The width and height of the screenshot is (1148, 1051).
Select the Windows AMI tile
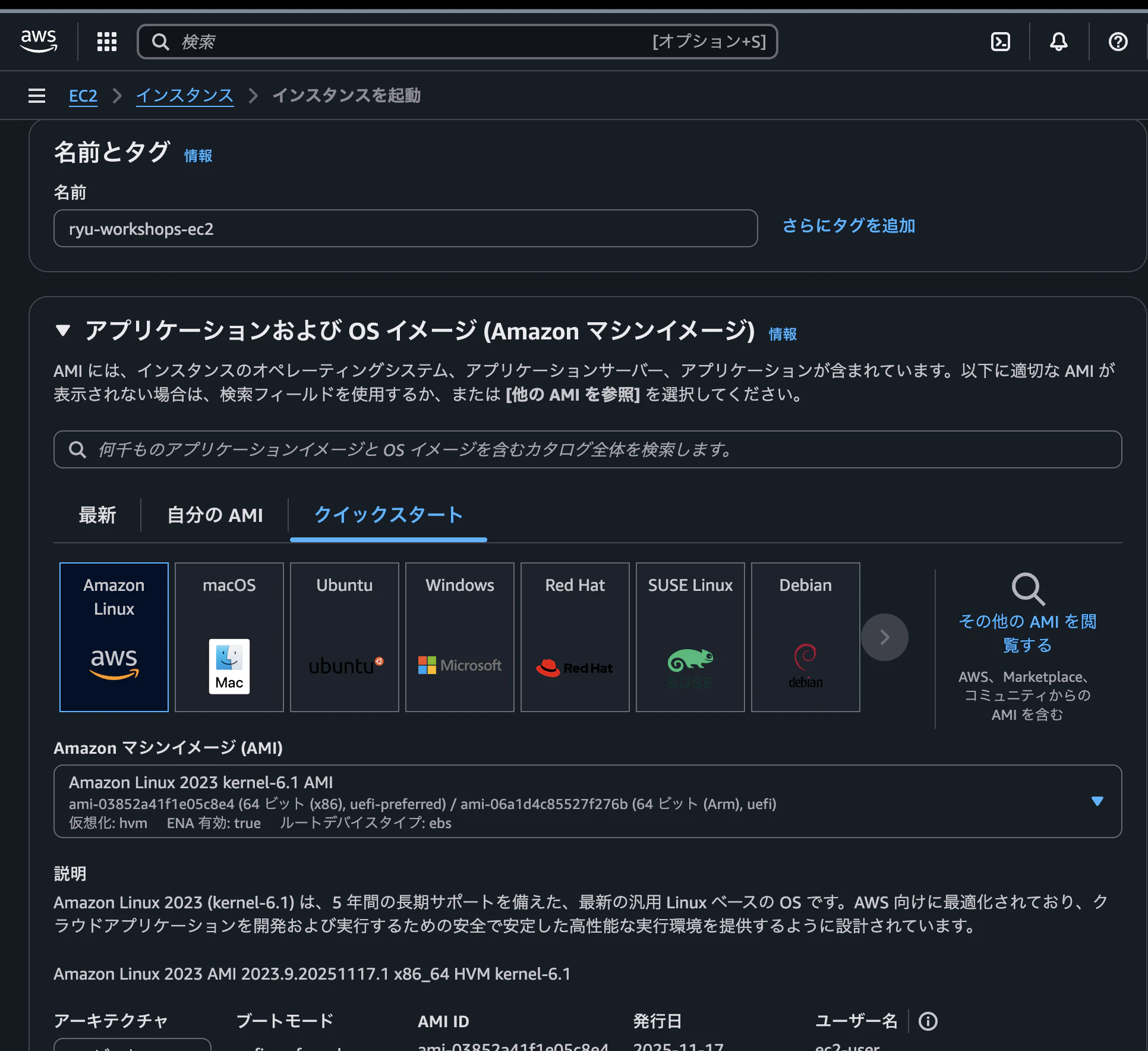click(460, 637)
